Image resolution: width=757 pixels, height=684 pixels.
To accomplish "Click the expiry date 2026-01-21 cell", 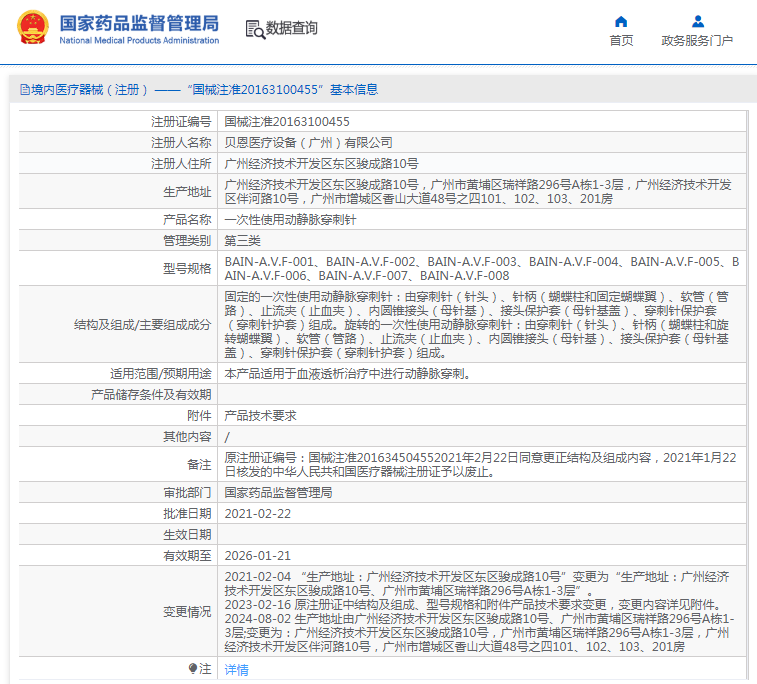I will (257, 555).
